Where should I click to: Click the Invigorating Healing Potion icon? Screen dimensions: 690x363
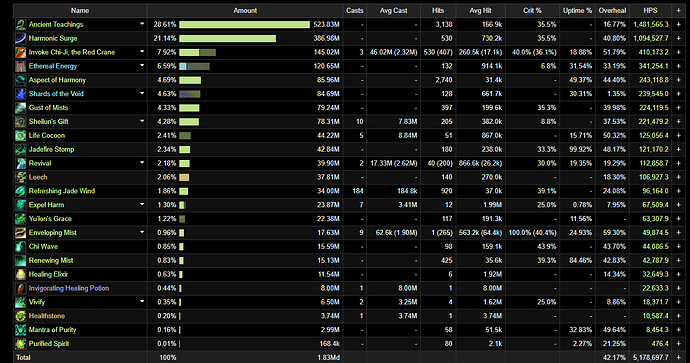pyautogui.click(x=21, y=288)
